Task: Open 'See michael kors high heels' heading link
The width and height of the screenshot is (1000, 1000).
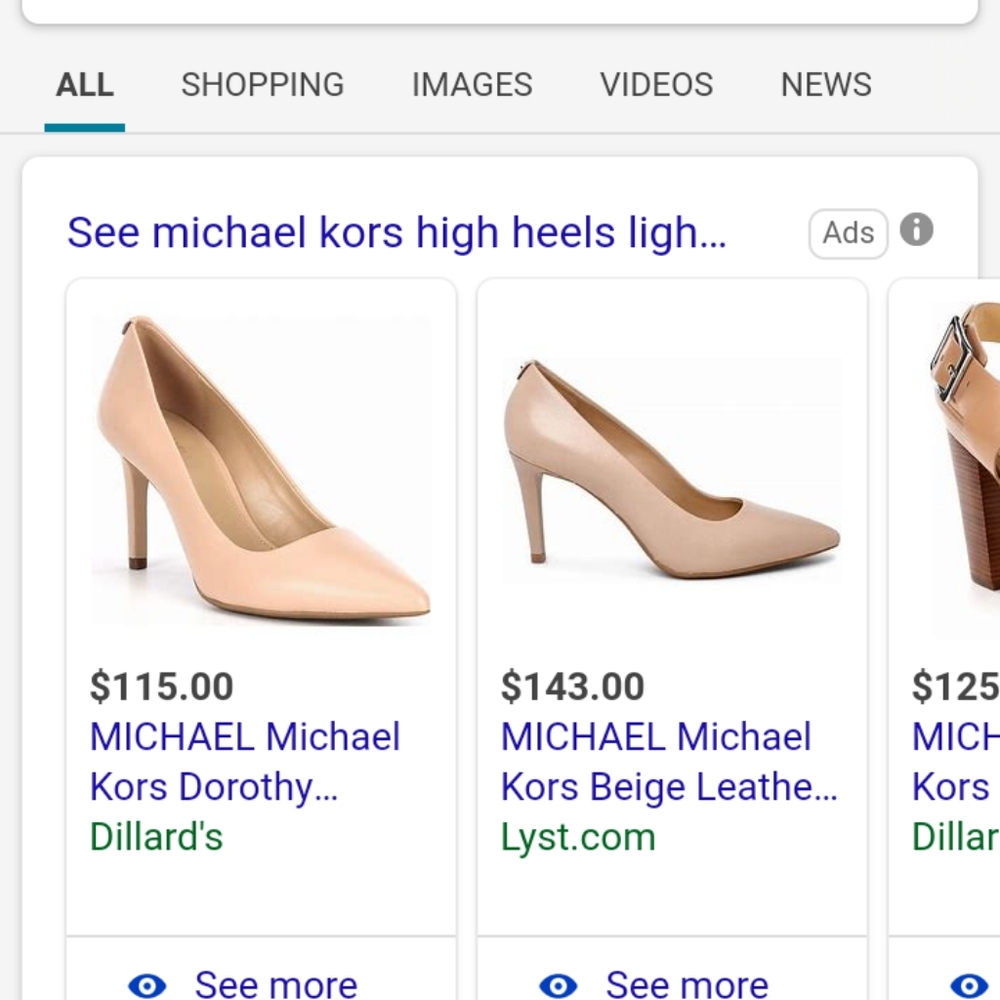Action: tap(397, 233)
